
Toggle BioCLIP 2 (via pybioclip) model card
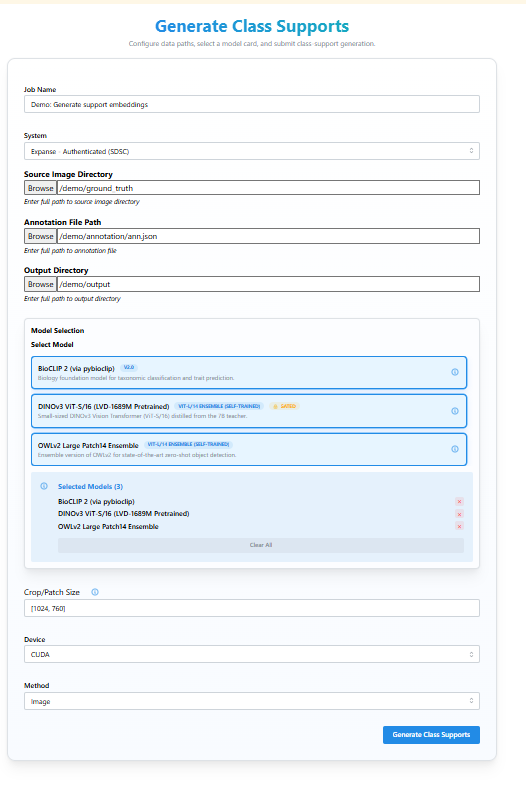249,373
